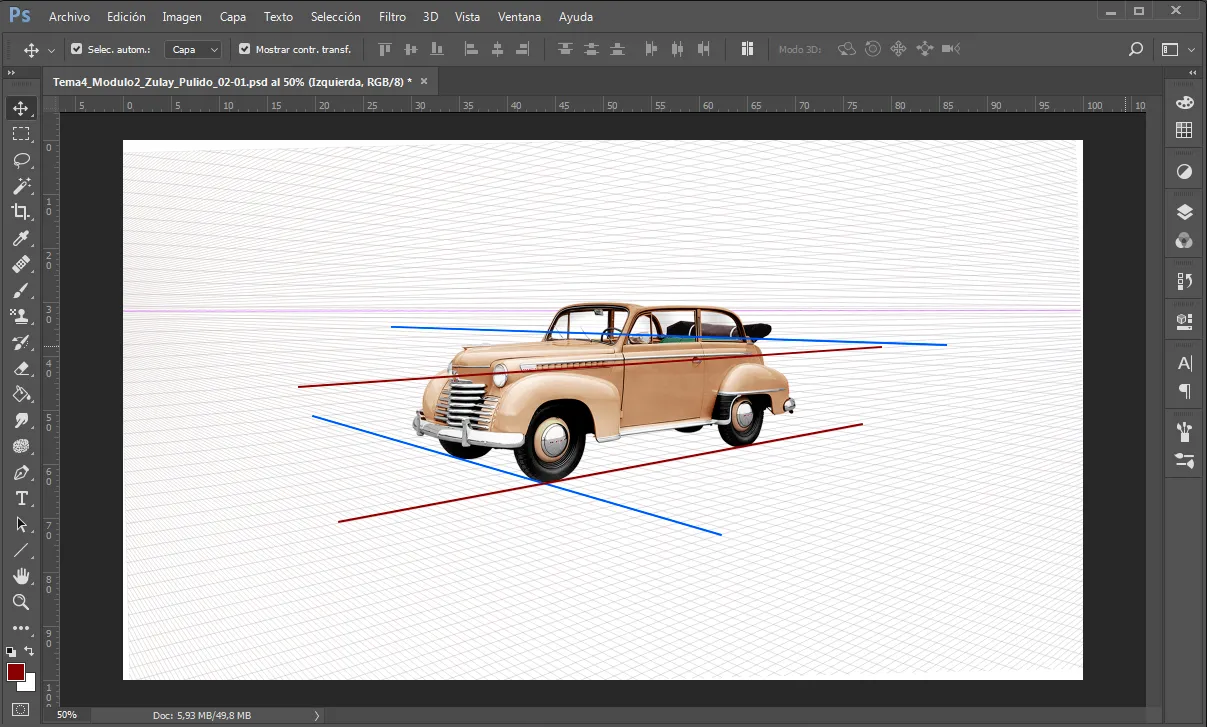Select the Eyedropper tool
Screen dimensions: 1207x727
point(21,238)
